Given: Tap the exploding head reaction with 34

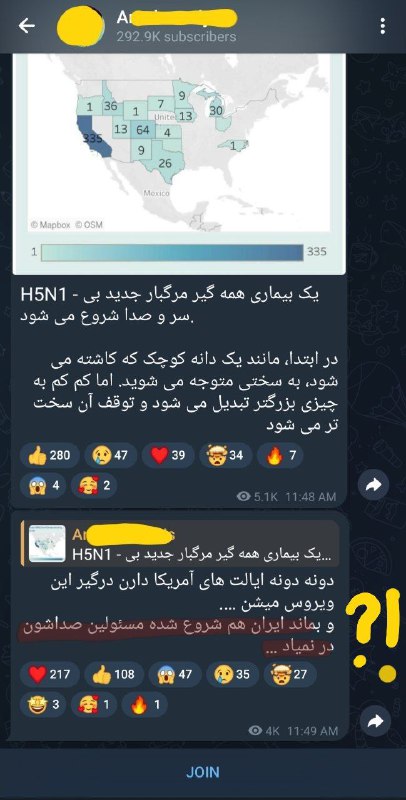Looking at the screenshot, I should (225, 455).
